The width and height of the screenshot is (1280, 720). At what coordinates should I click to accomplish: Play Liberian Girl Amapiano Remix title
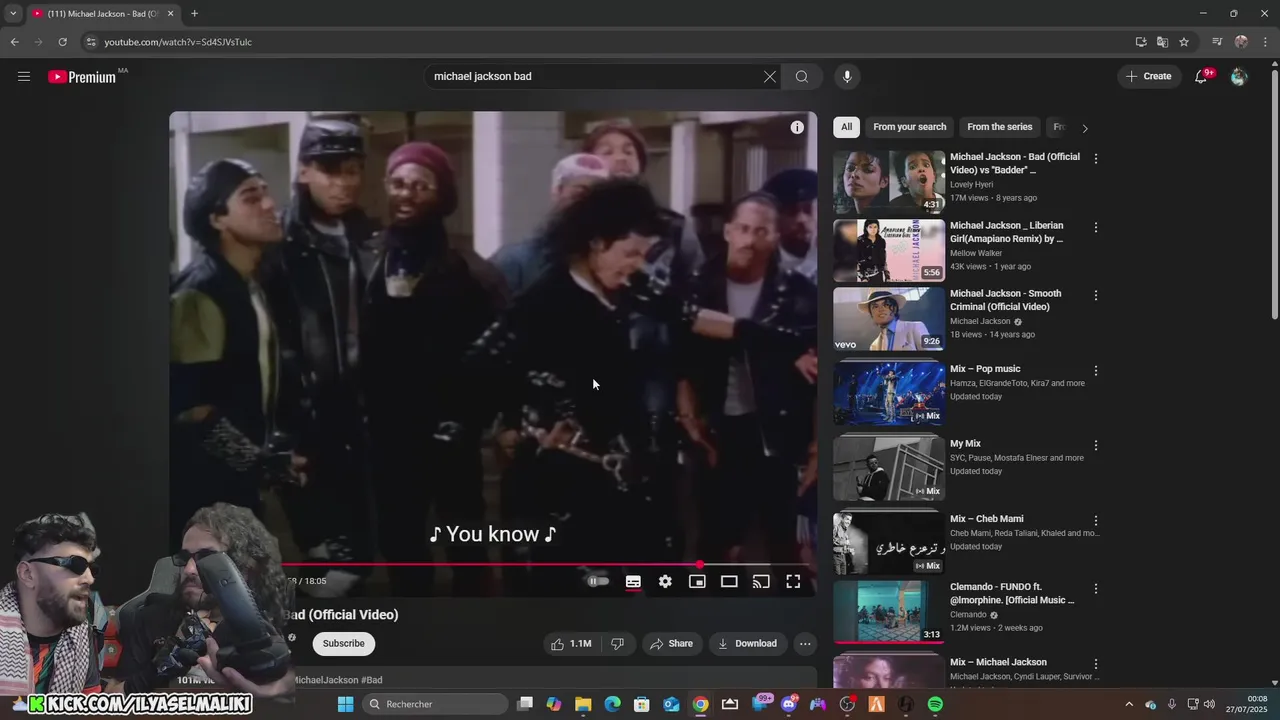click(x=1007, y=232)
